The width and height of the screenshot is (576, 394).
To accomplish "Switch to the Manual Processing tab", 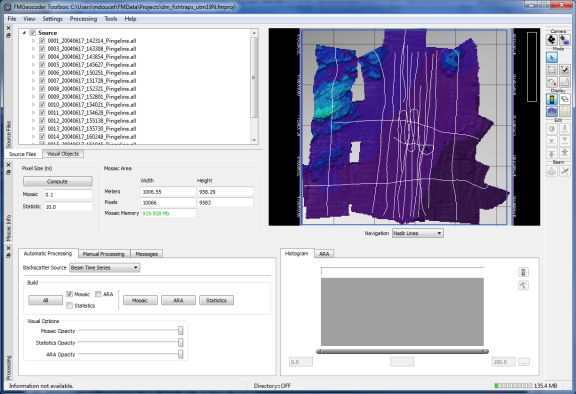I will [104, 254].
